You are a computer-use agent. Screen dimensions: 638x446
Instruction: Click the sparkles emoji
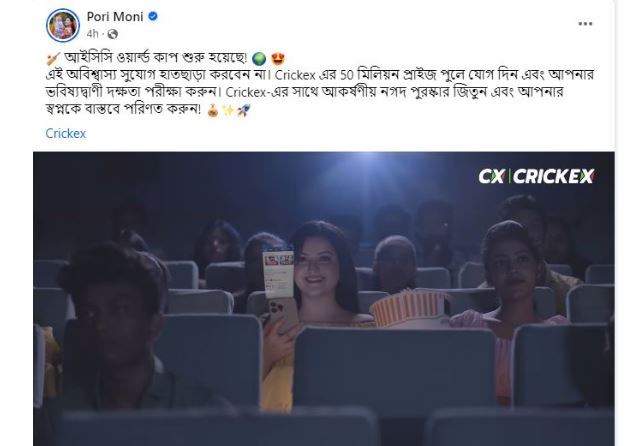point(228,110)
